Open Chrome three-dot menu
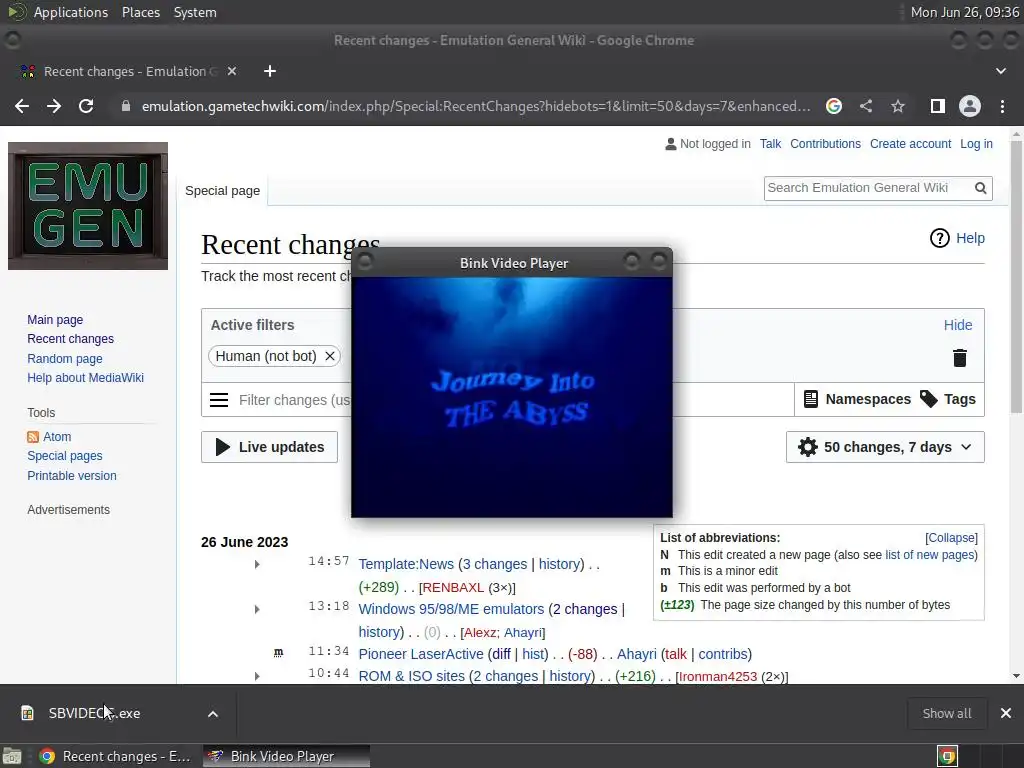 [1002, 106]
